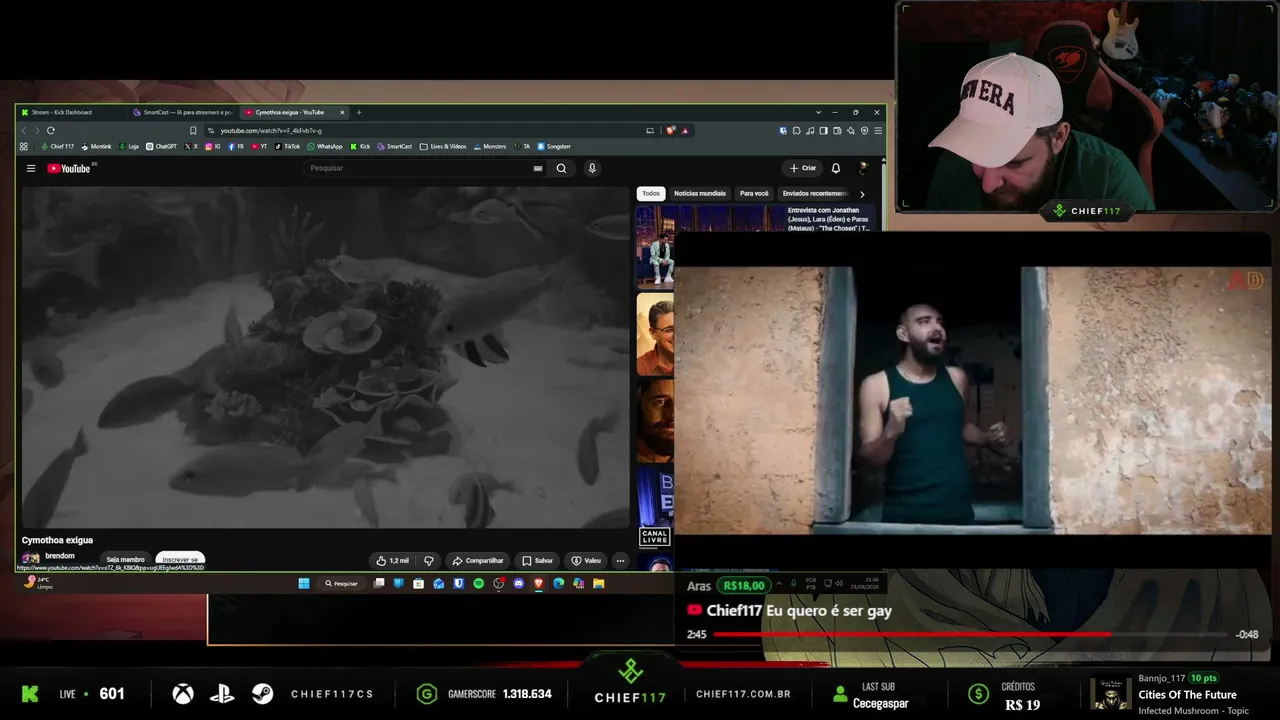Open Spotify from the taskbar
This screenshot has width=1280, height=720.
(478, 583)
